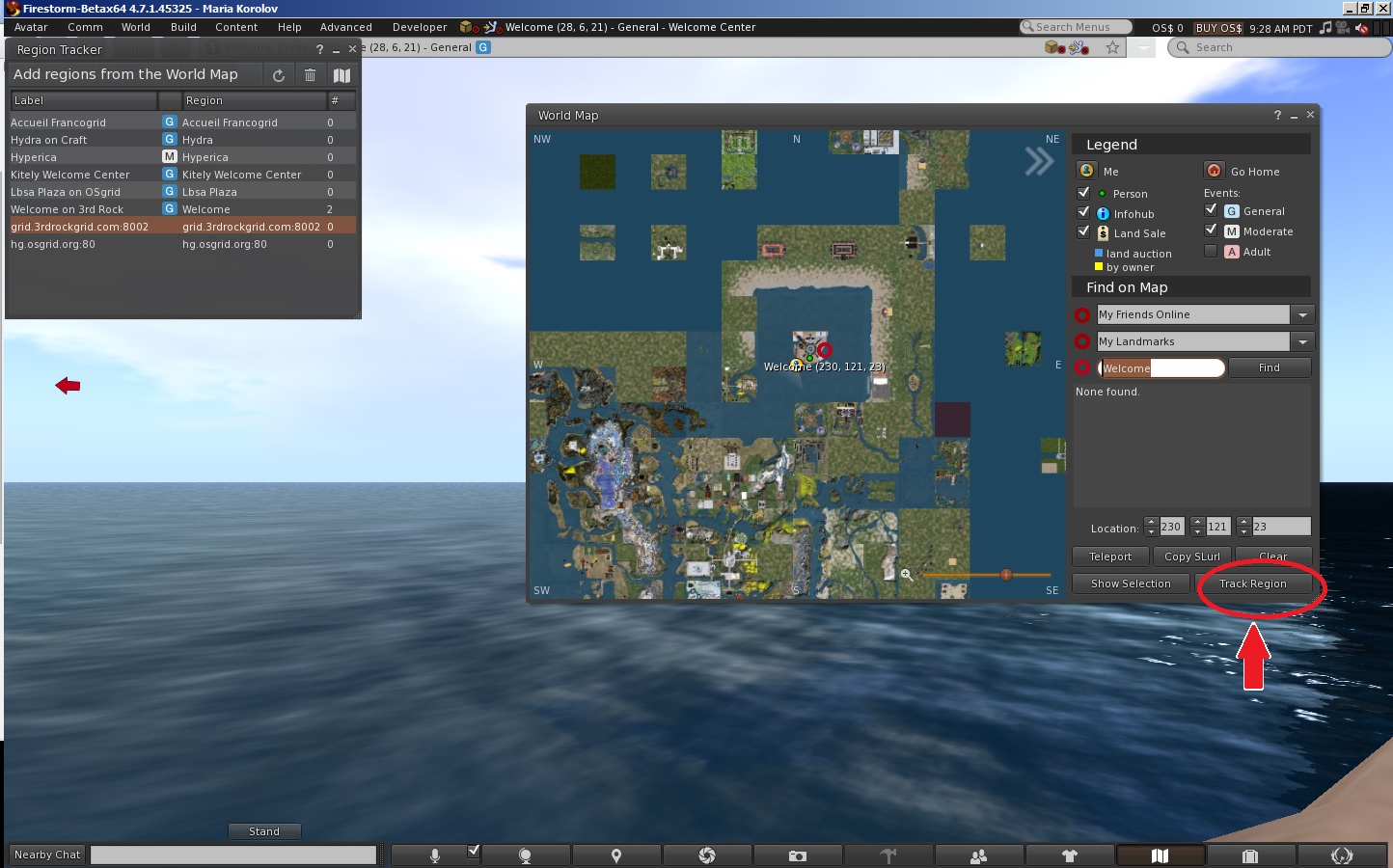Click the video camera media icon

point(1343,27)
